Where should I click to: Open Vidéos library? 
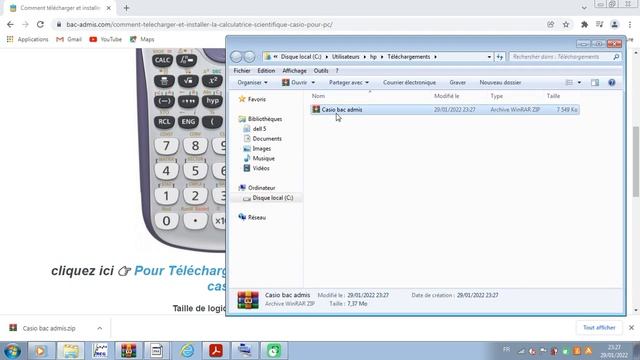tap(257, 168)
